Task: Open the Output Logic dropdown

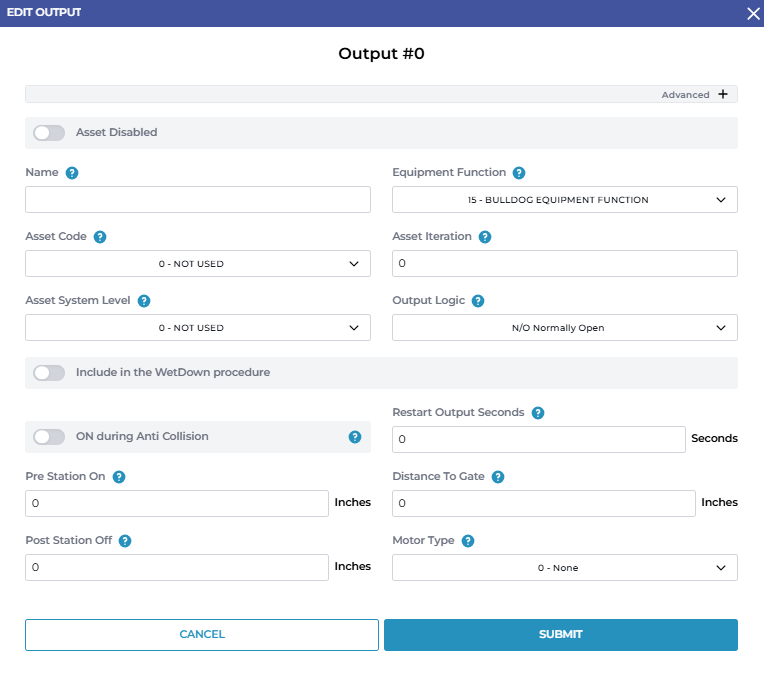Action: [x=564, y=328]
